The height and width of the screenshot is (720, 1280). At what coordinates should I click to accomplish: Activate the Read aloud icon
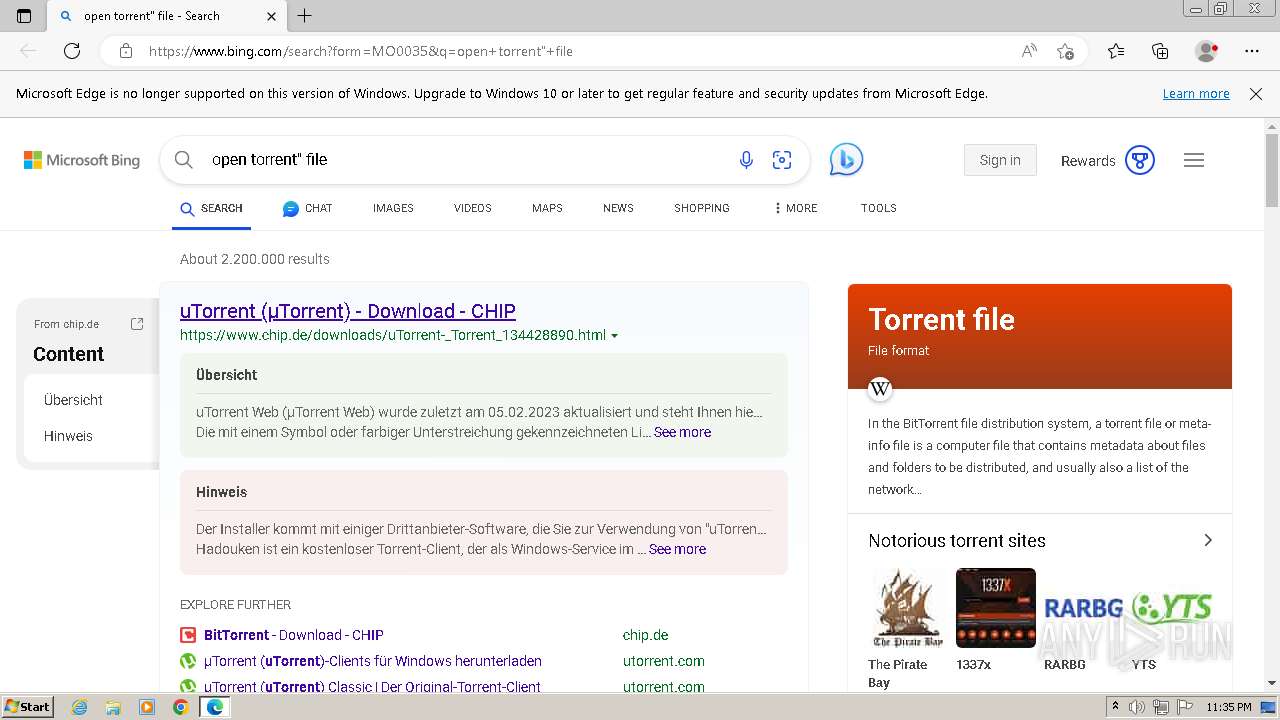coord(1029,51)
